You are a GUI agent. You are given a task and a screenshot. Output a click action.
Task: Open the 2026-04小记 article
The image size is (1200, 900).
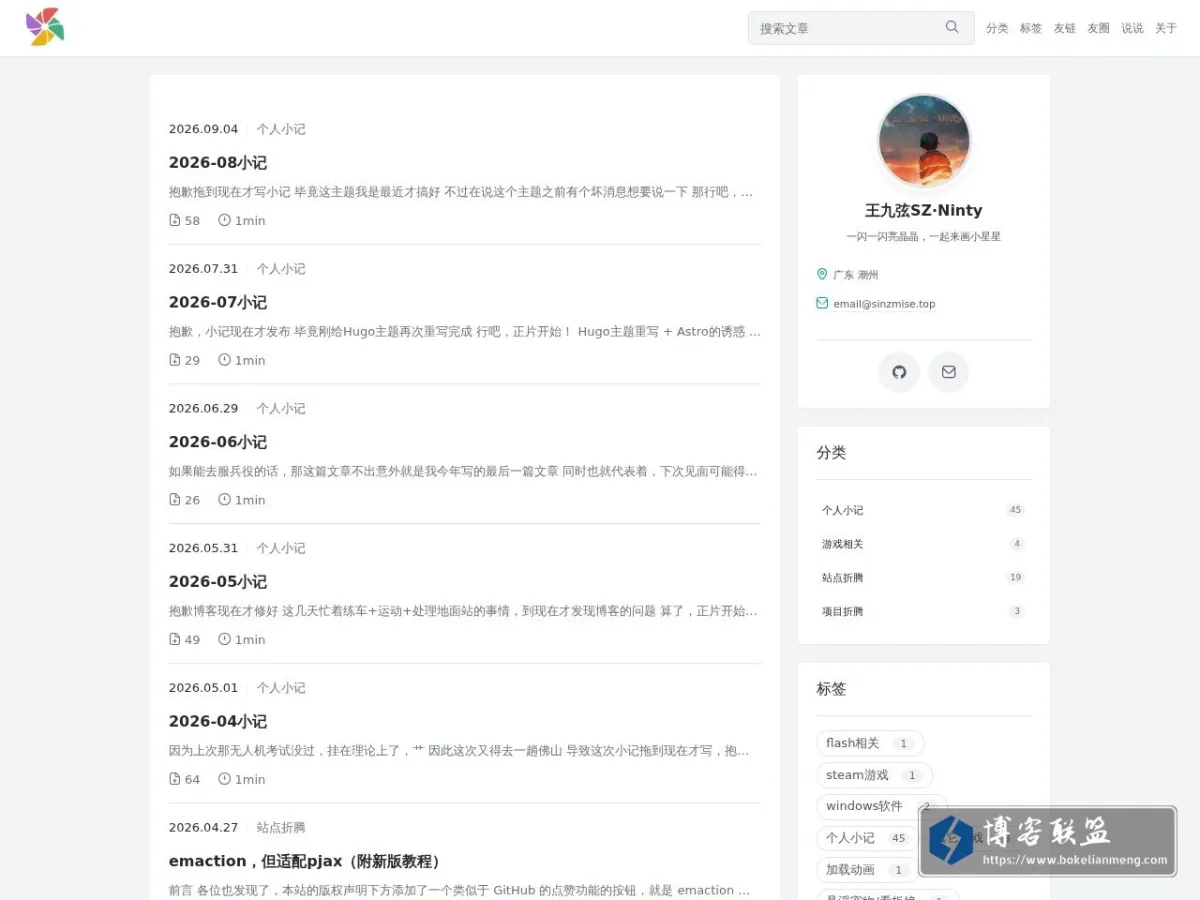218,721
